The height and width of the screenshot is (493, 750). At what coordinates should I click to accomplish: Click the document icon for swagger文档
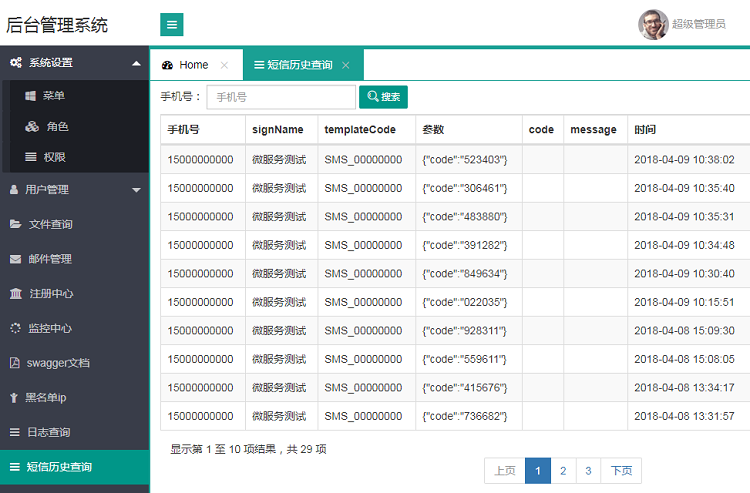(15, 362)
